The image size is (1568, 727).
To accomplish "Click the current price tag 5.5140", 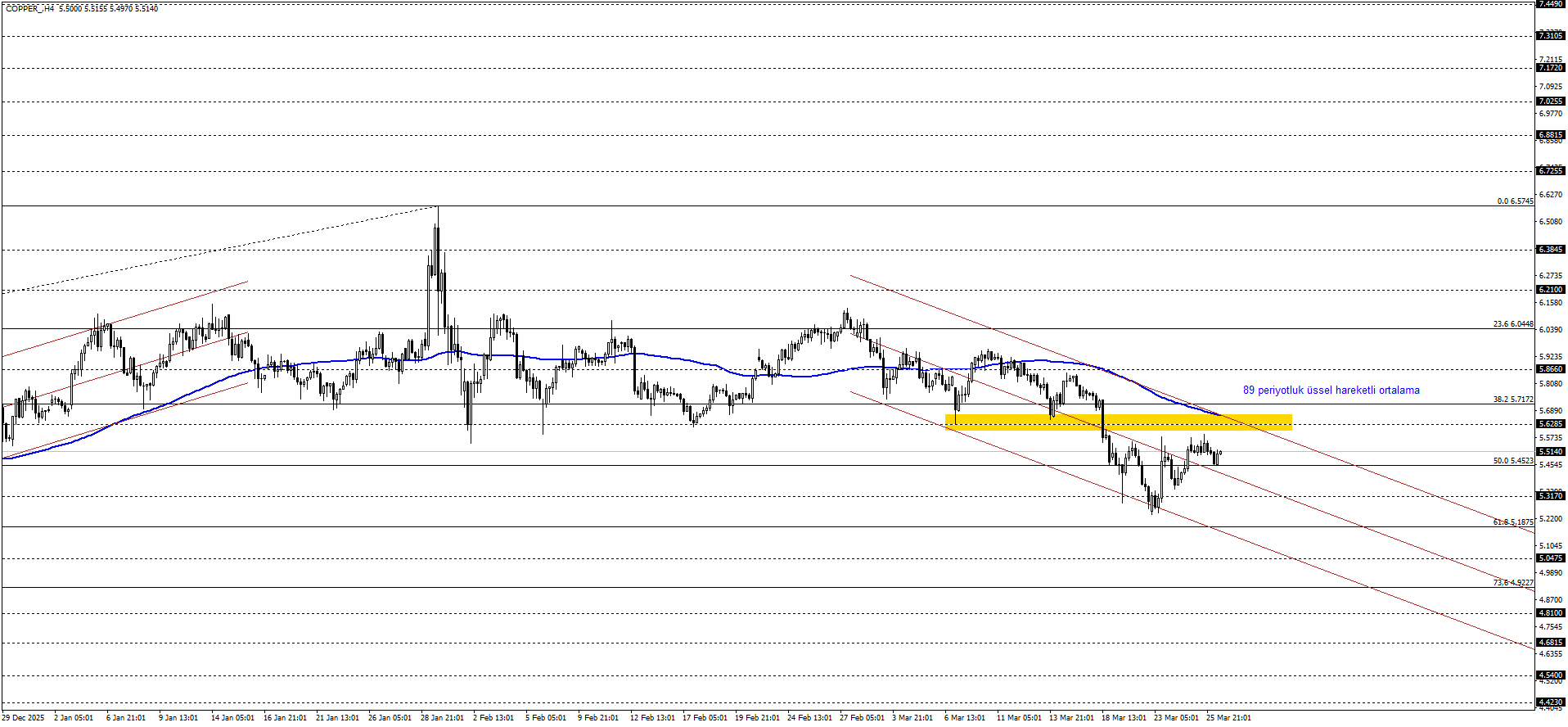I will (x=1550, y=451).
